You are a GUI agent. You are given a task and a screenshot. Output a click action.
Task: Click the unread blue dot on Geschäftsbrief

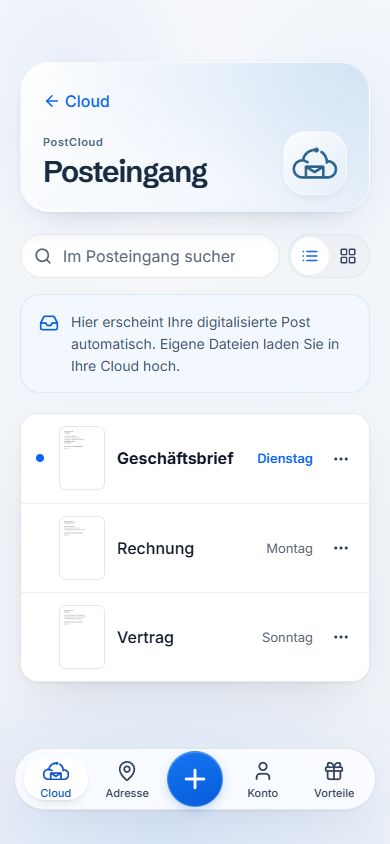(x=40, y=458)
